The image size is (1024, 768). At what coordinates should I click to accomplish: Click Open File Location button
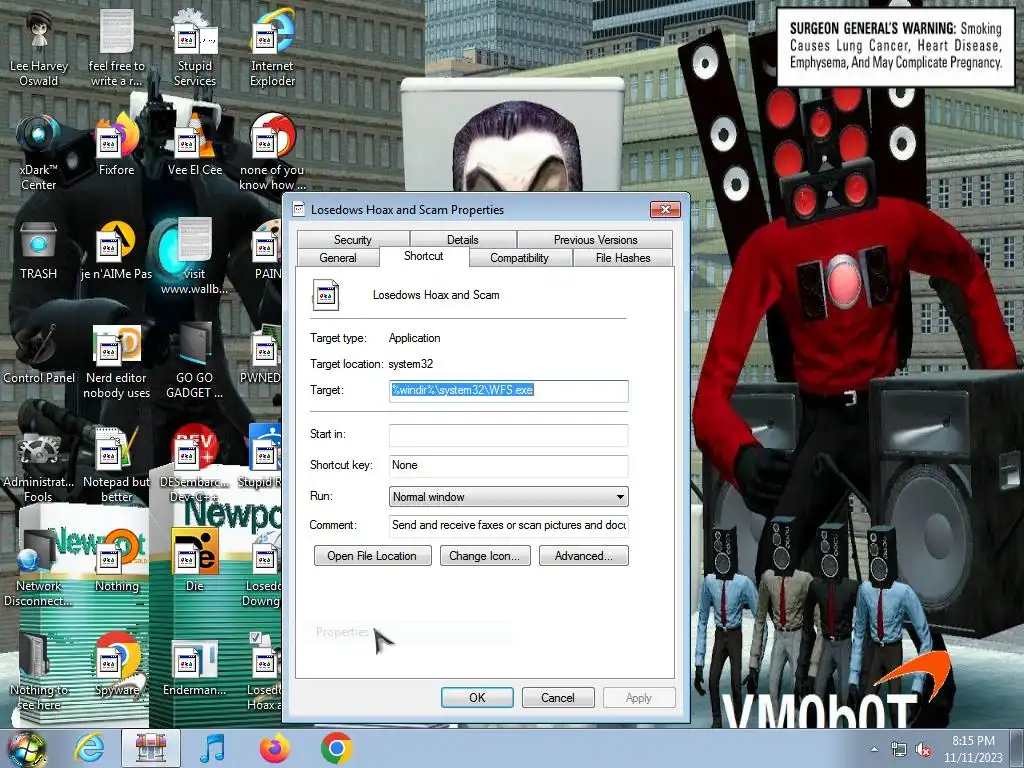click(372, 556)
